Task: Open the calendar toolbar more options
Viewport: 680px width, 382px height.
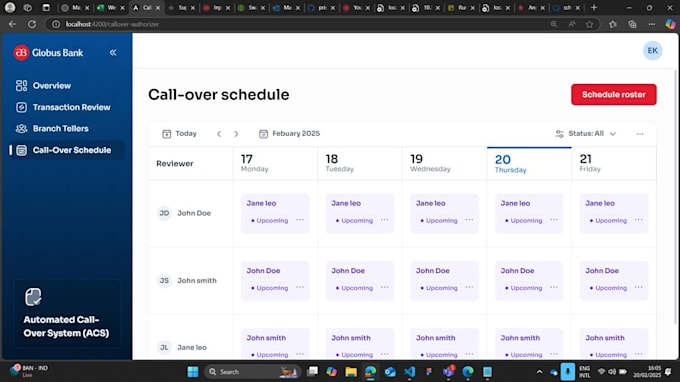Action: pyautogui.click(x=640, y=134)
